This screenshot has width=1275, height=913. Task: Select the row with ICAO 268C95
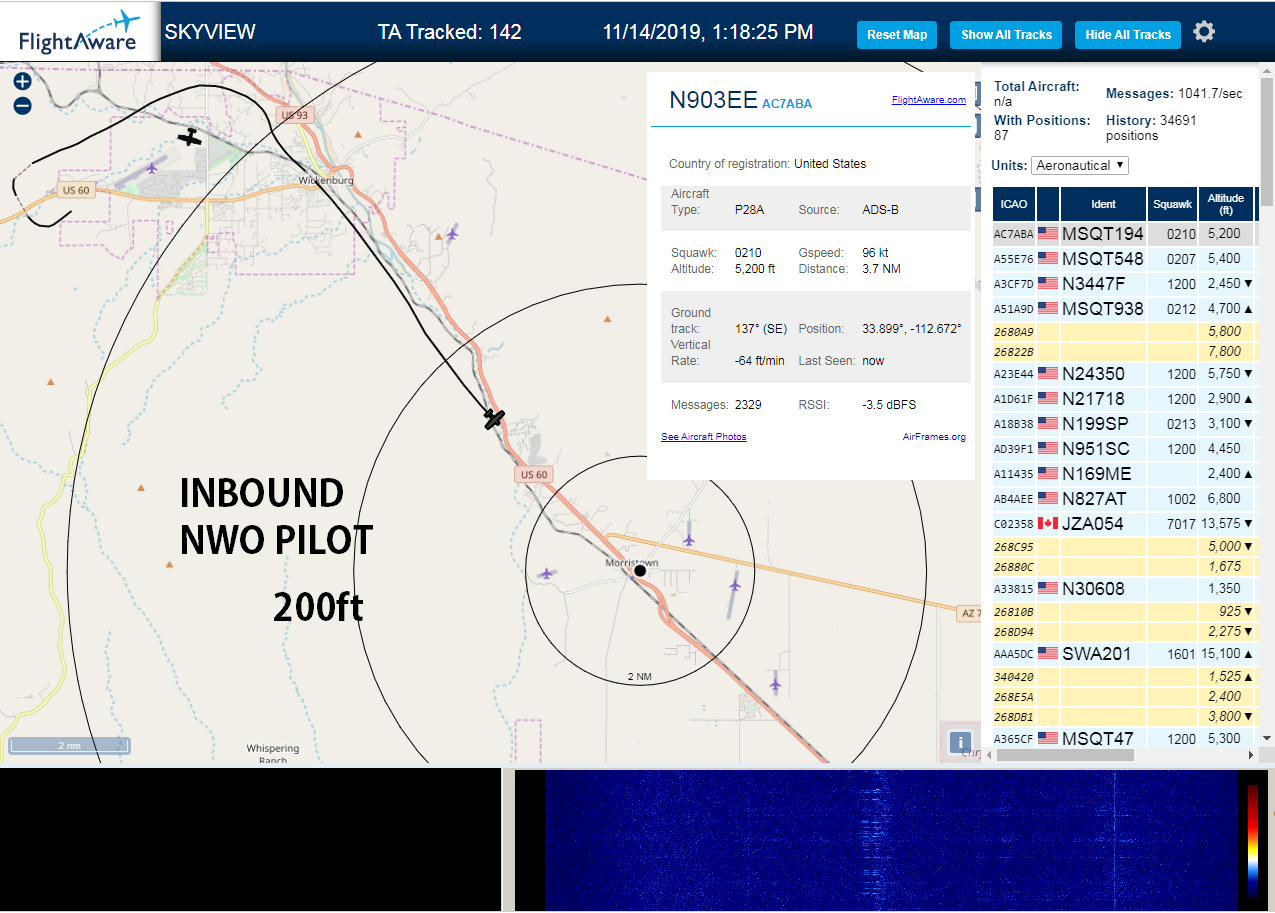tap(1123, 546)
